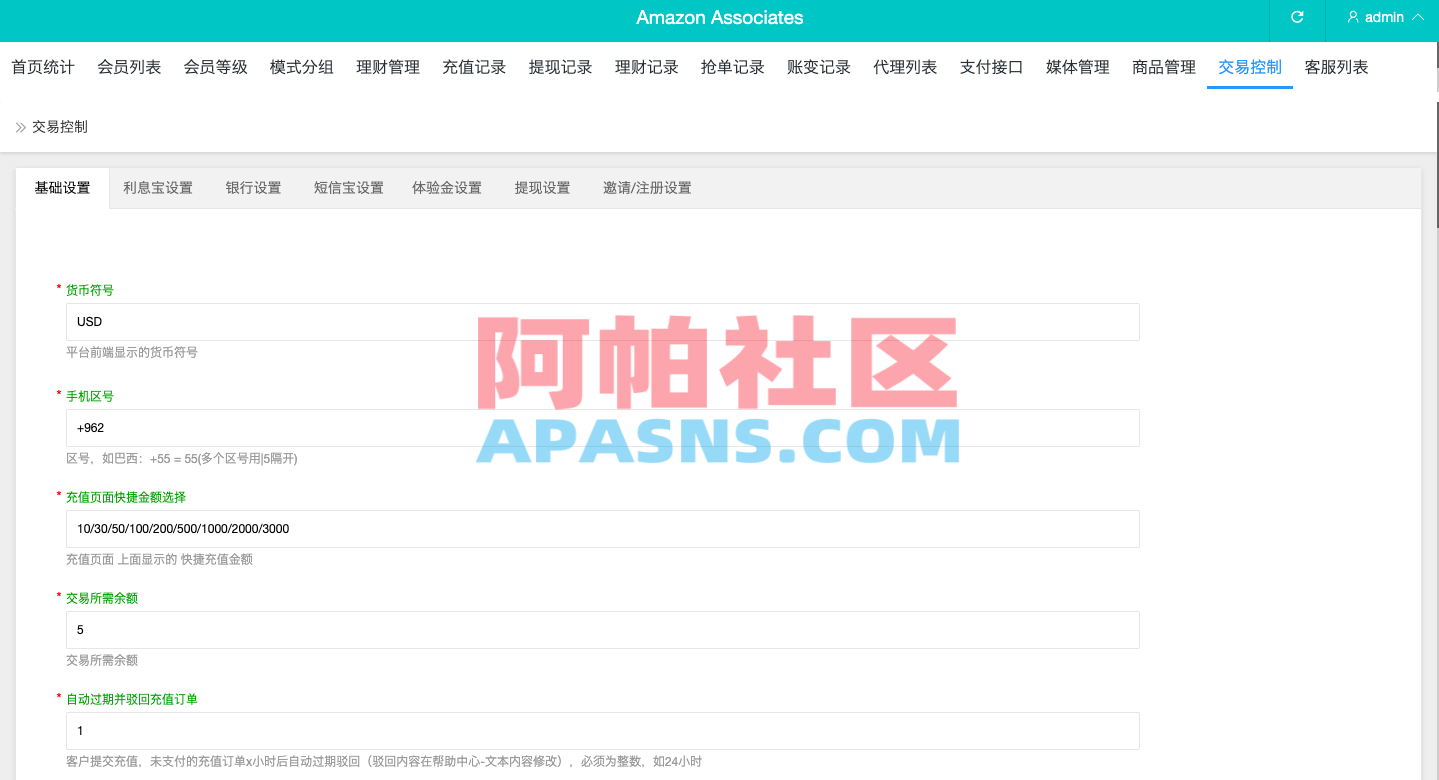Open 媒体管理 page
The image size is (1439, 780).
1078,67
